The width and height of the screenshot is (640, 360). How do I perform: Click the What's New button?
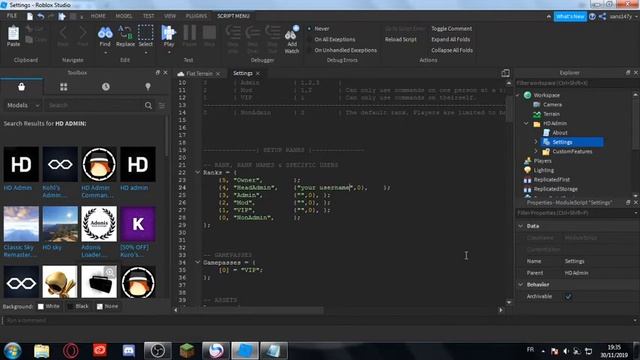coord(570,16)
